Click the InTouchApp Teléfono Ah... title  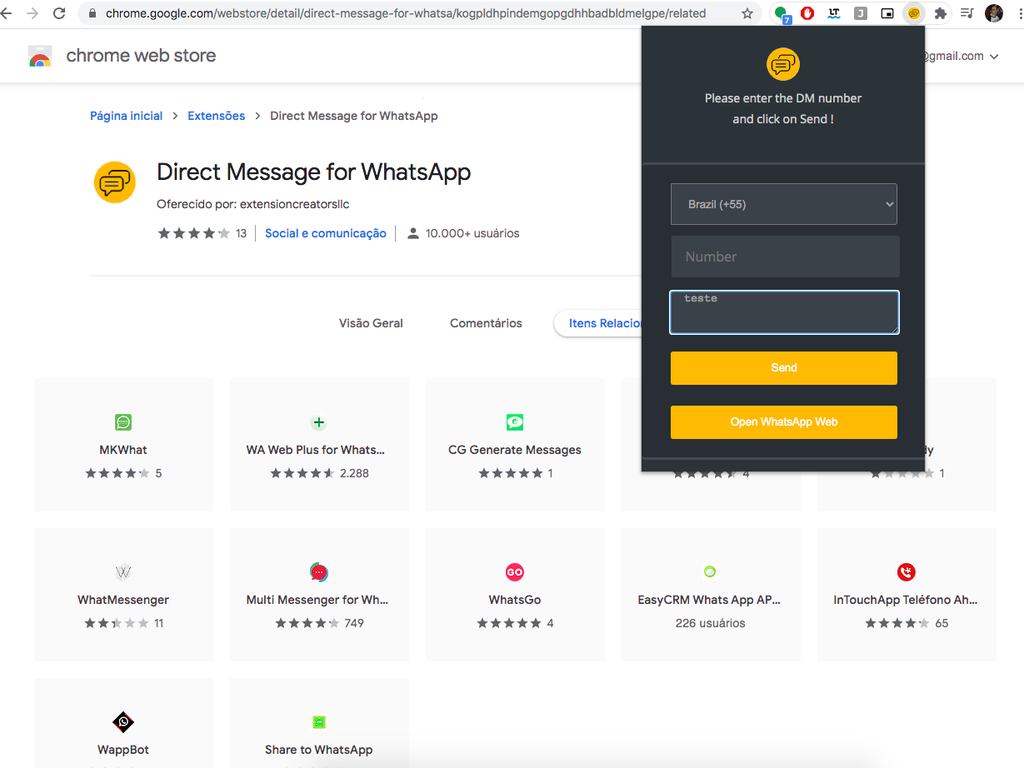[905, 600]
